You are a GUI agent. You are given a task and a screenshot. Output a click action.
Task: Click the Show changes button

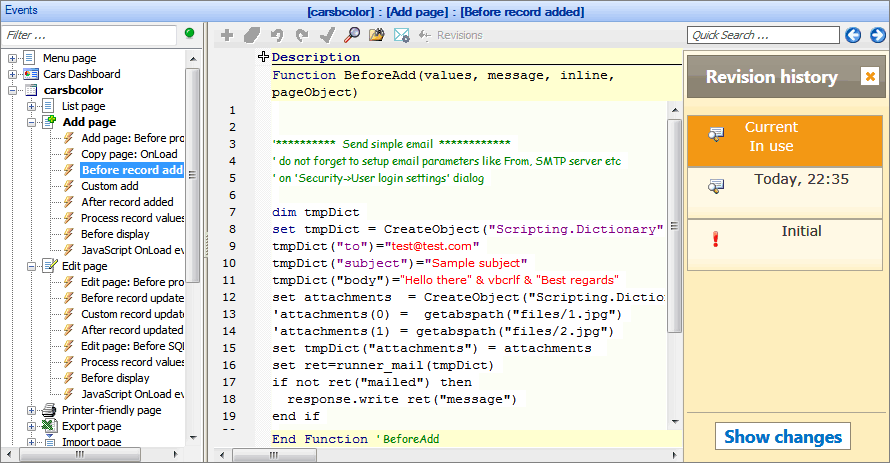(x=783, y=436)
